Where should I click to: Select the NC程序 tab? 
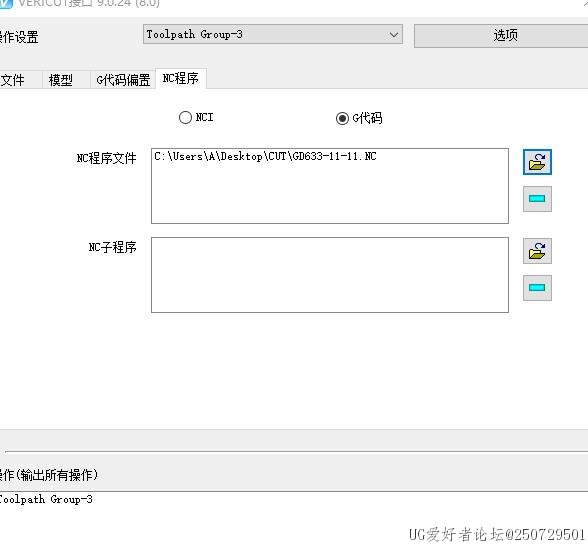[181, 78]
